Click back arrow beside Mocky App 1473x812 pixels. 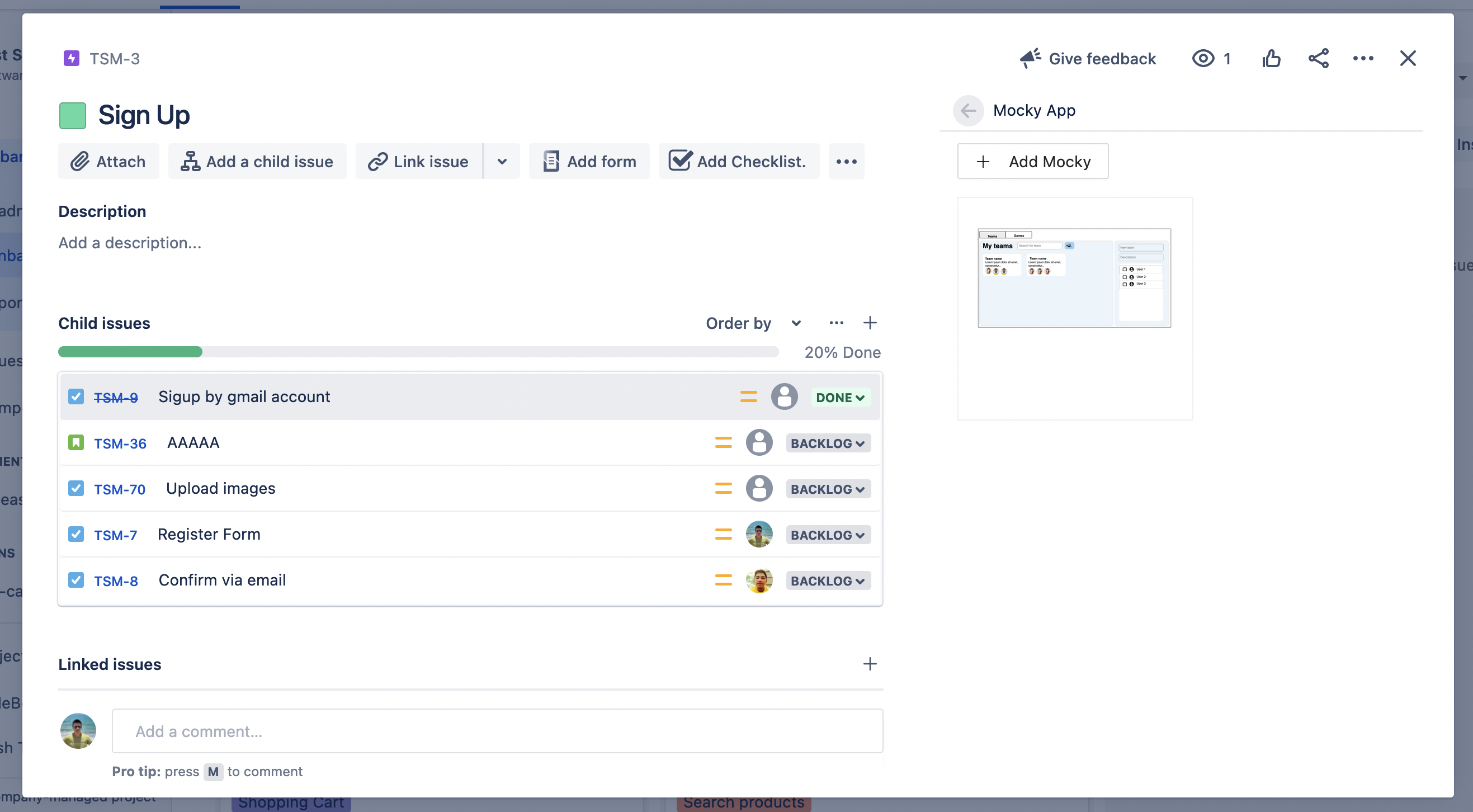click(968, 110)
